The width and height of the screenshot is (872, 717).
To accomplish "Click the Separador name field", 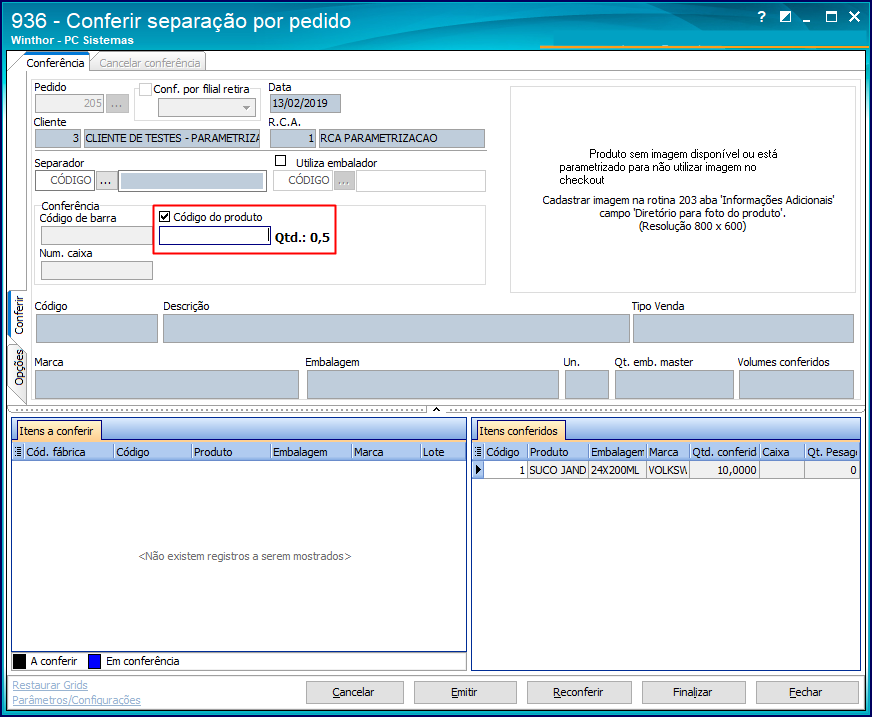I will [192, 180].
